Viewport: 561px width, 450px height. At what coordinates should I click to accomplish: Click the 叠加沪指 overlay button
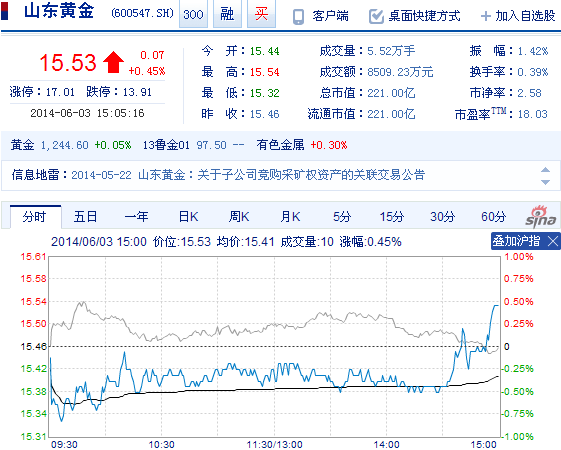(516, 241)
